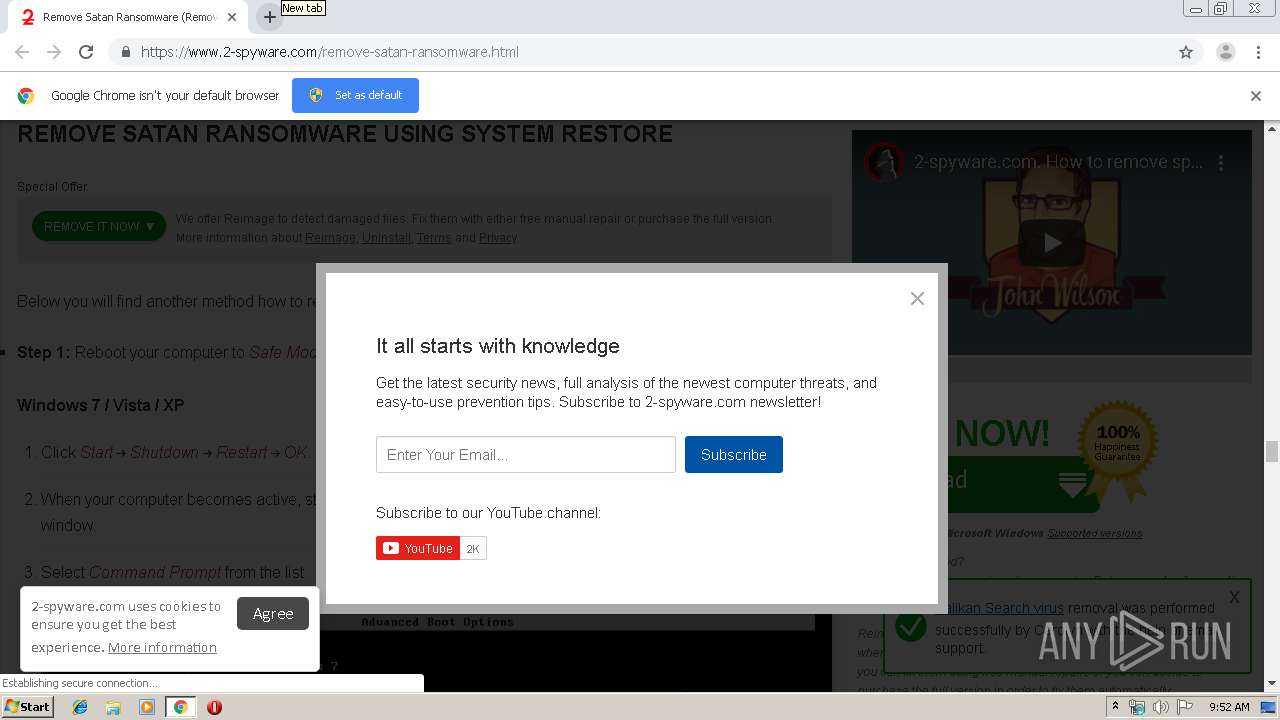Open Action Center flag icon
Viewport: 1280px width, 720px height.
pyautogui.click(x=1185, y=707)
